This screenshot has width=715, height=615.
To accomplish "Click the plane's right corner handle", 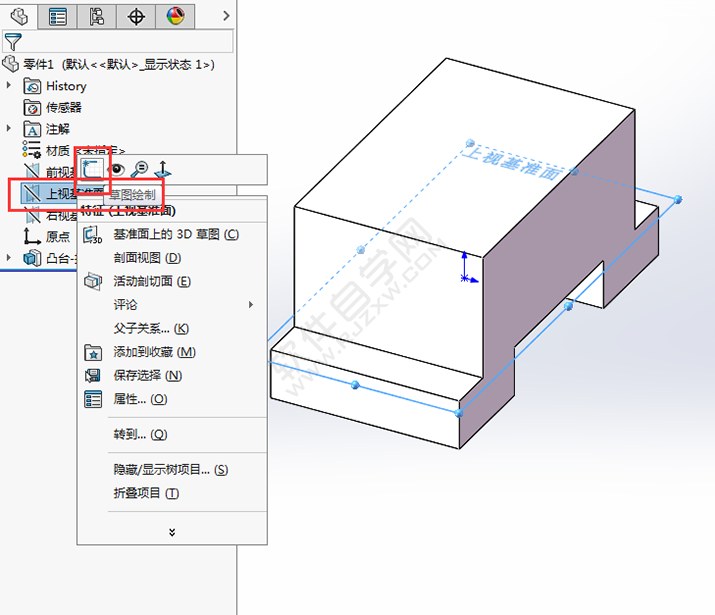I will click(x=678, y=199).
